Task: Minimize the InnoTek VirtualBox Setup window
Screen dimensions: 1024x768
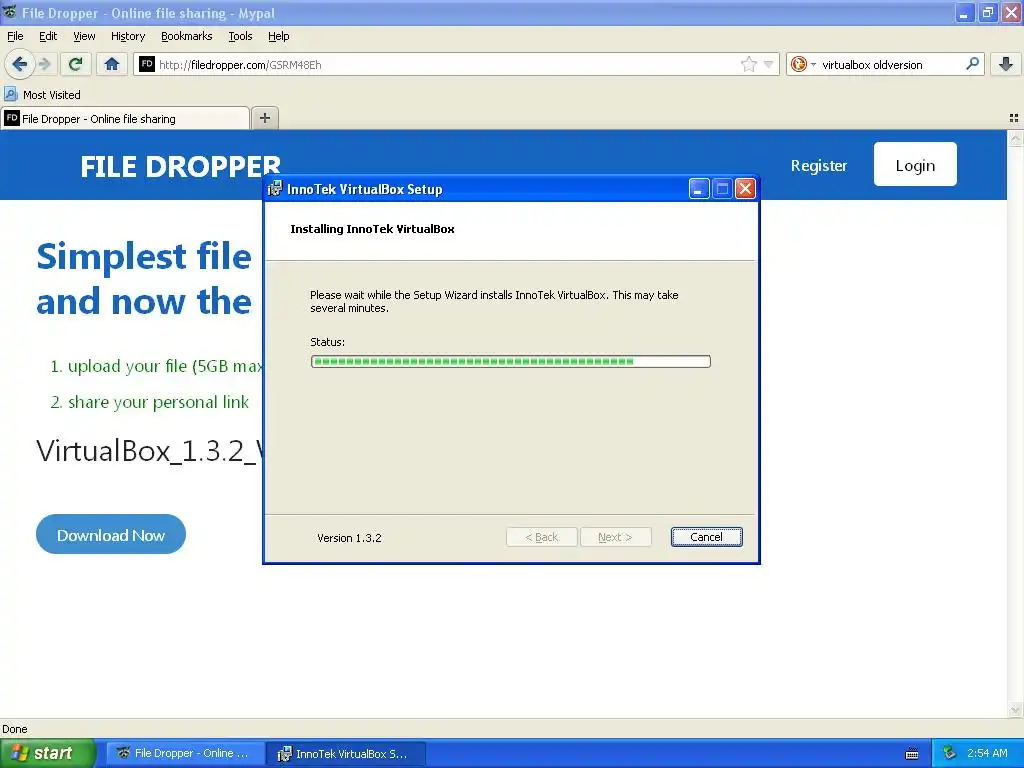Action: (x=698, y=189)
